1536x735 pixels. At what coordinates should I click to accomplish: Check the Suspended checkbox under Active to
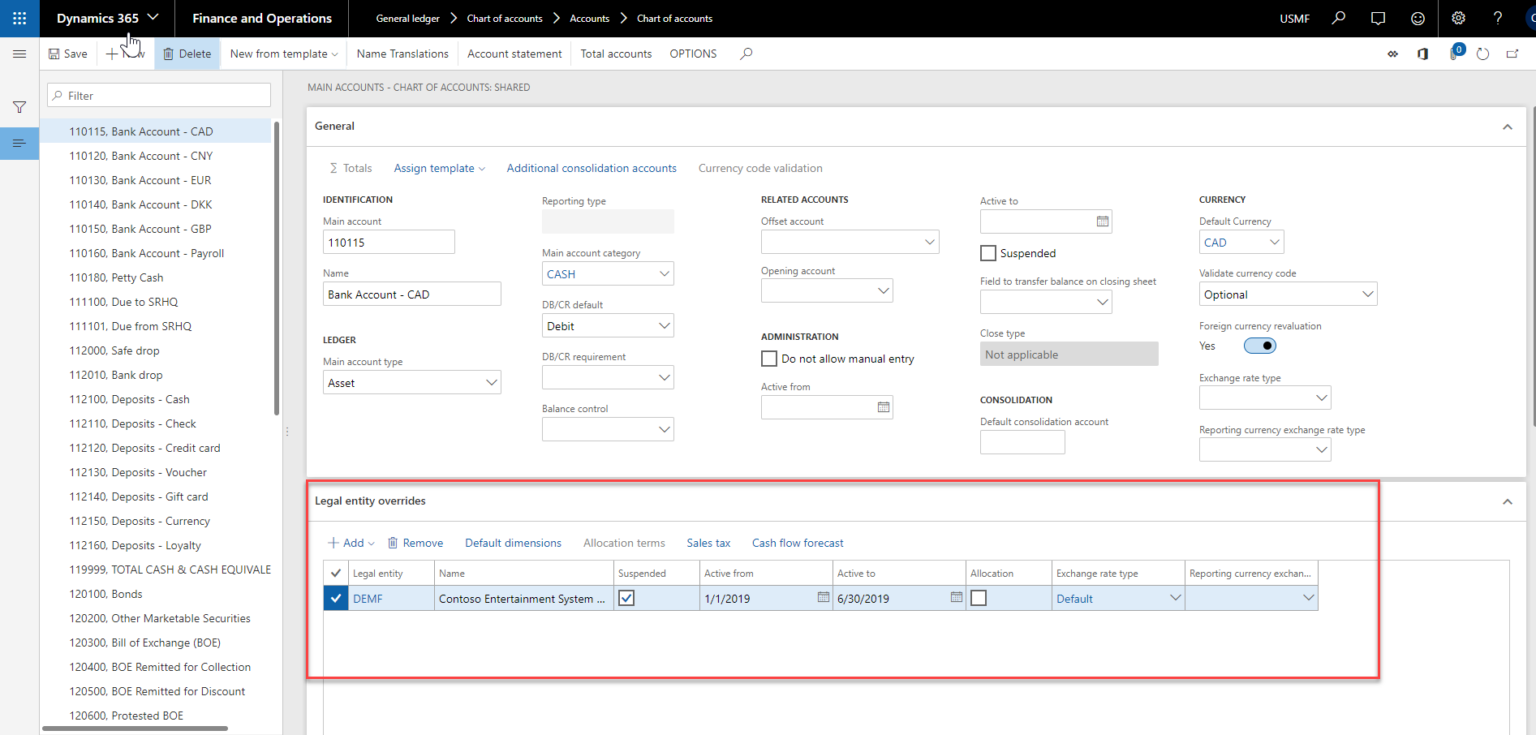988,253
